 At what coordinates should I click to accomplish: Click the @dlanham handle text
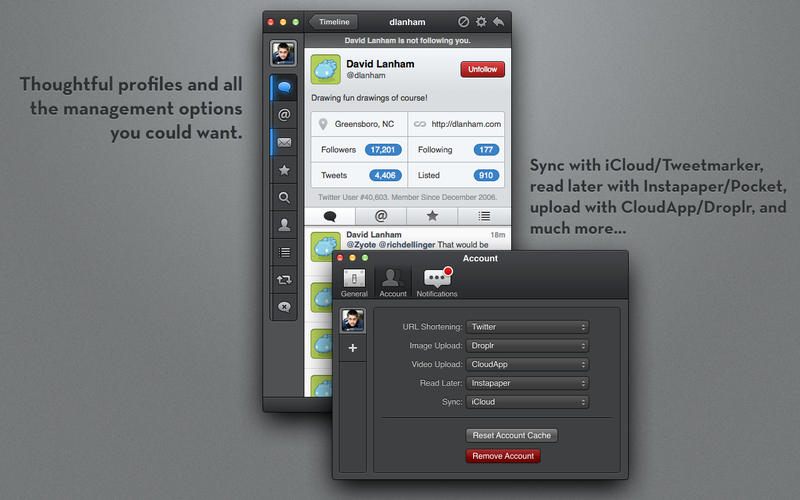(x=366, y=76)
